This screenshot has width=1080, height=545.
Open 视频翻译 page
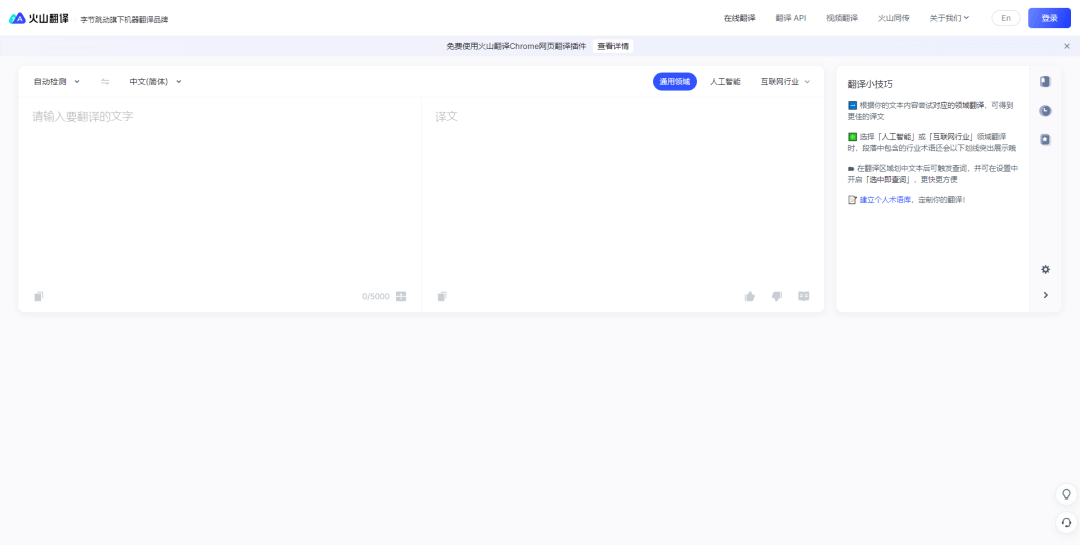[x=842, y=18]
